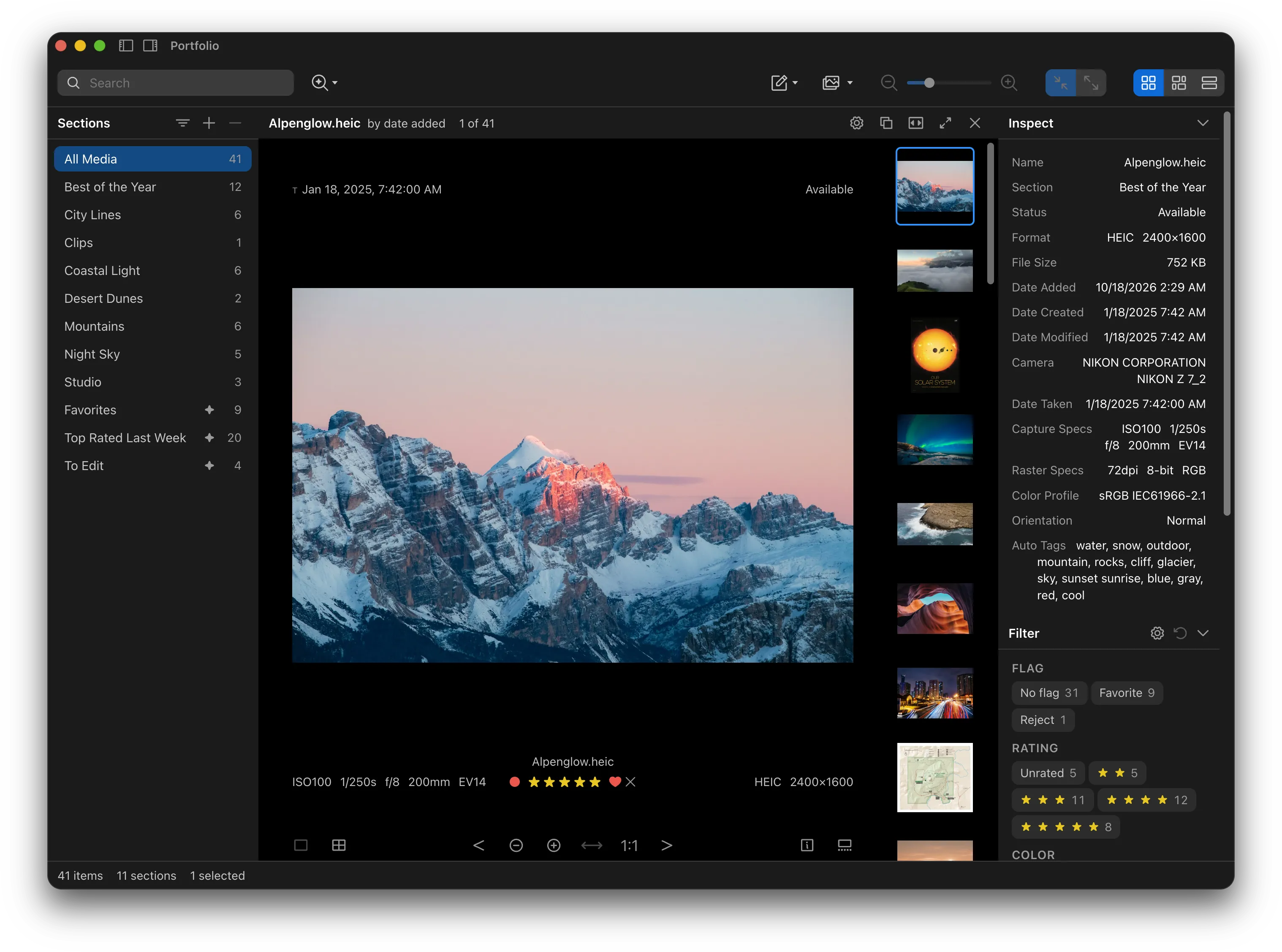
Task: Reset filters with the undo arrow icon
Action: [x=1180, y=633]
